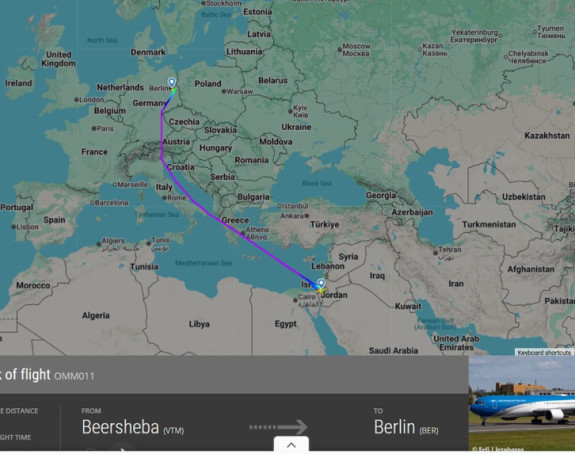This screenshot has height=454, width=575.
Task: Click the Cairo city dot on the map
Action: 295,300
